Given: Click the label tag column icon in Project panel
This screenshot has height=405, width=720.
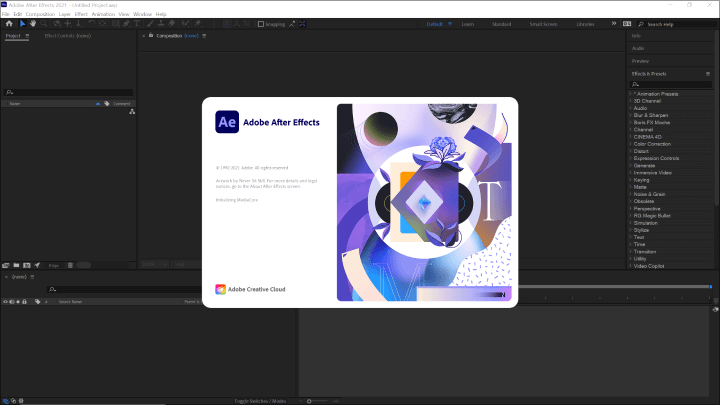Looking at the screenshot, I should coord(107,104).
